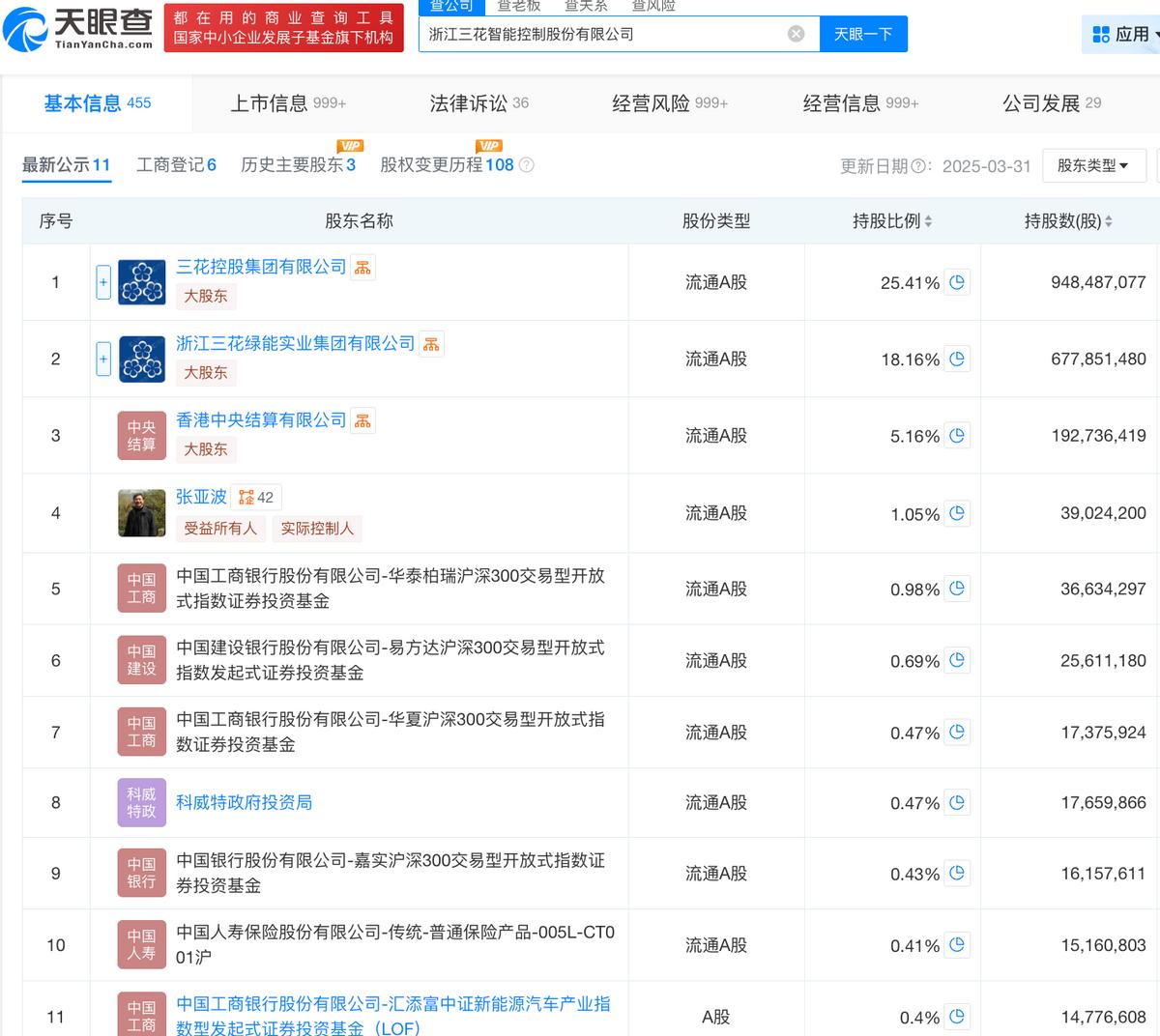Screen dimensions: 1160x1036
Task: Click the TianYanCha logo
Action: [x=78, y=29]
